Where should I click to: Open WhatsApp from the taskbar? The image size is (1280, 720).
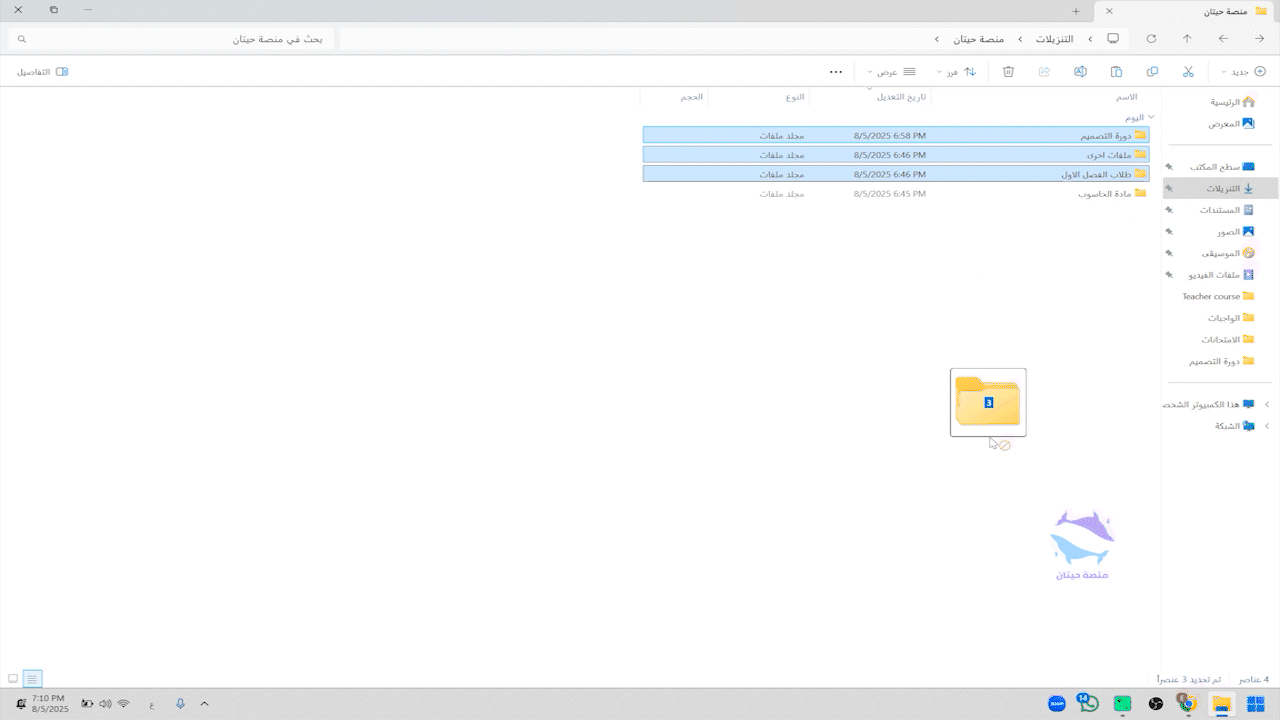(x=1088, y=704)
